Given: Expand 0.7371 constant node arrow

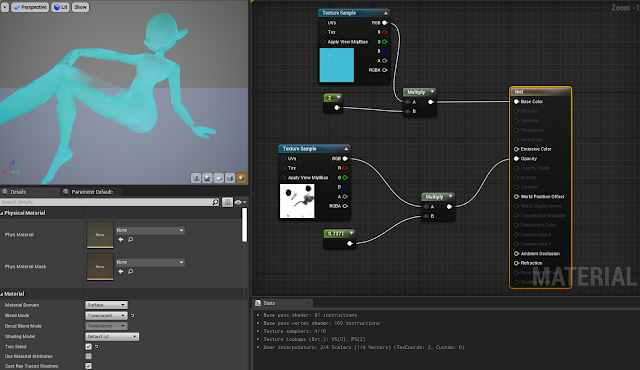Looking at the screenshot, I should pos(351,233).
